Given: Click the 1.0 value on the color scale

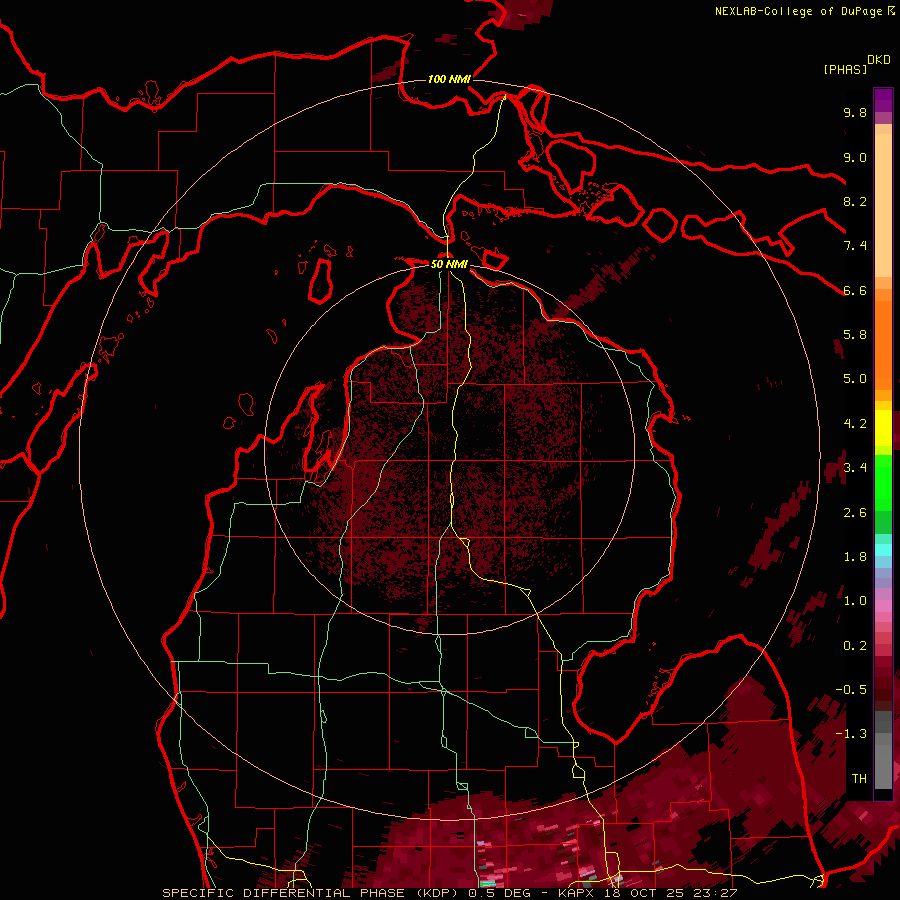Looking at the screenshot, I should 855,601.
